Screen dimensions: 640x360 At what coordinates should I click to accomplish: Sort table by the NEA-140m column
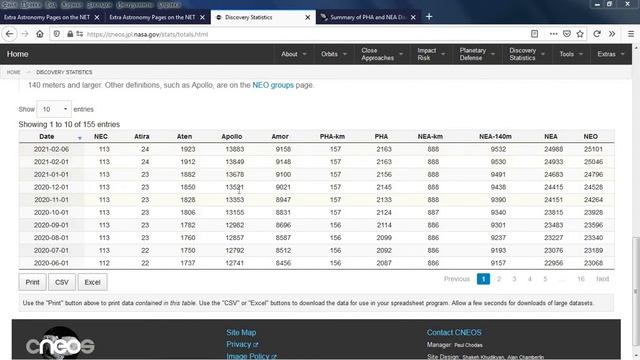[495, 136]
